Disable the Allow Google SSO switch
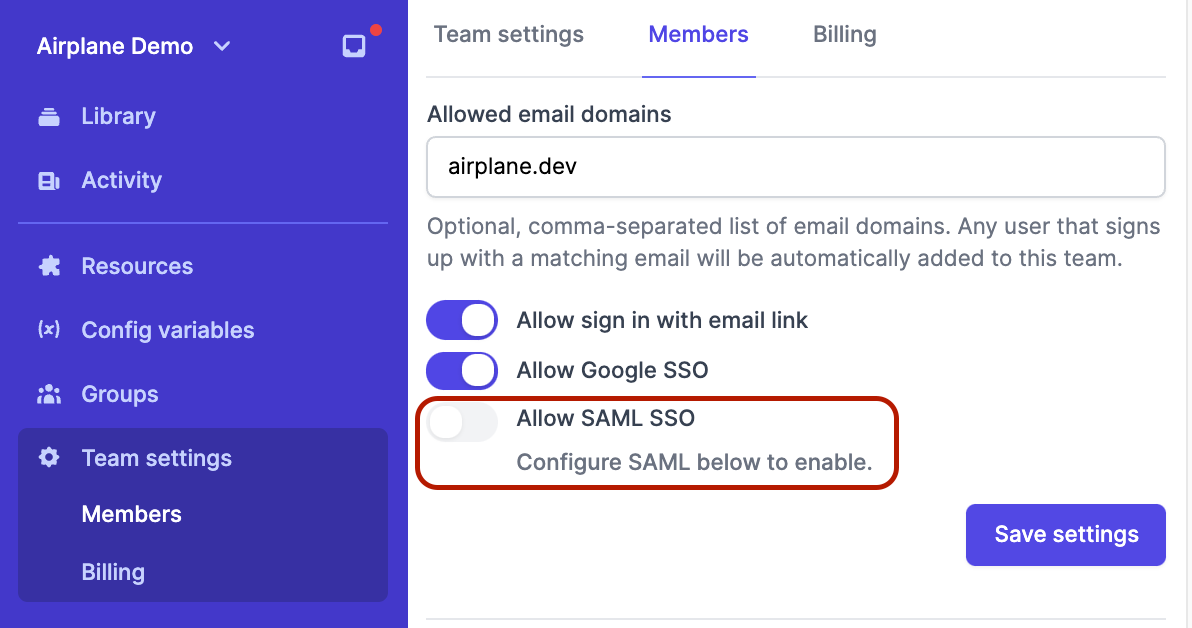The height and width of the screenshot is (628, 1192). coord(462,370)
